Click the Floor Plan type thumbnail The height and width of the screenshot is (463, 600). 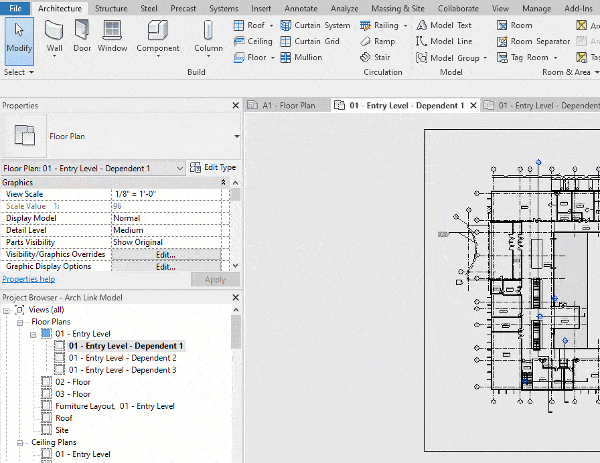pos(24,135)
